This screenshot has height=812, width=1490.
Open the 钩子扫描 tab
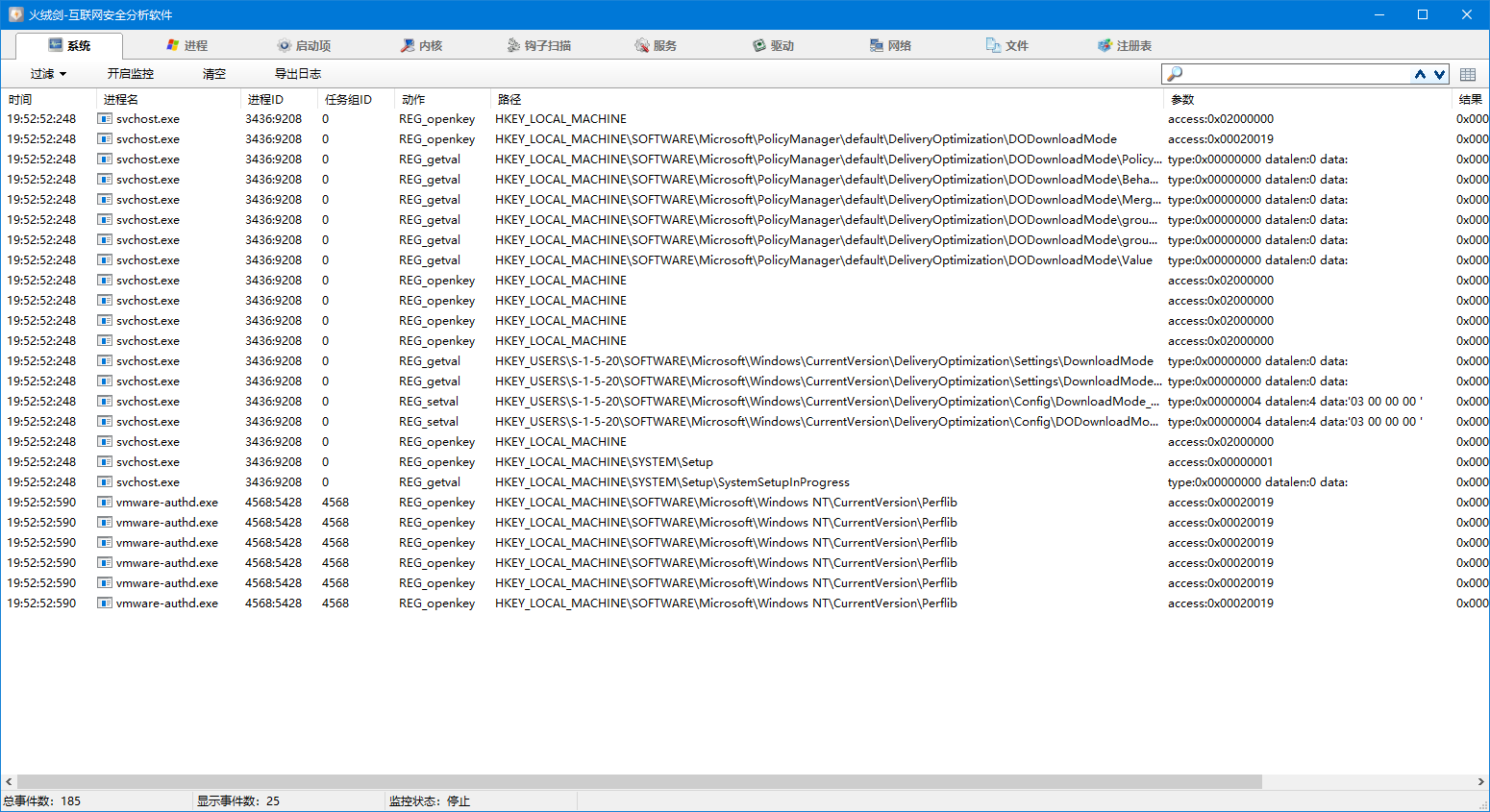coord(538,46)
